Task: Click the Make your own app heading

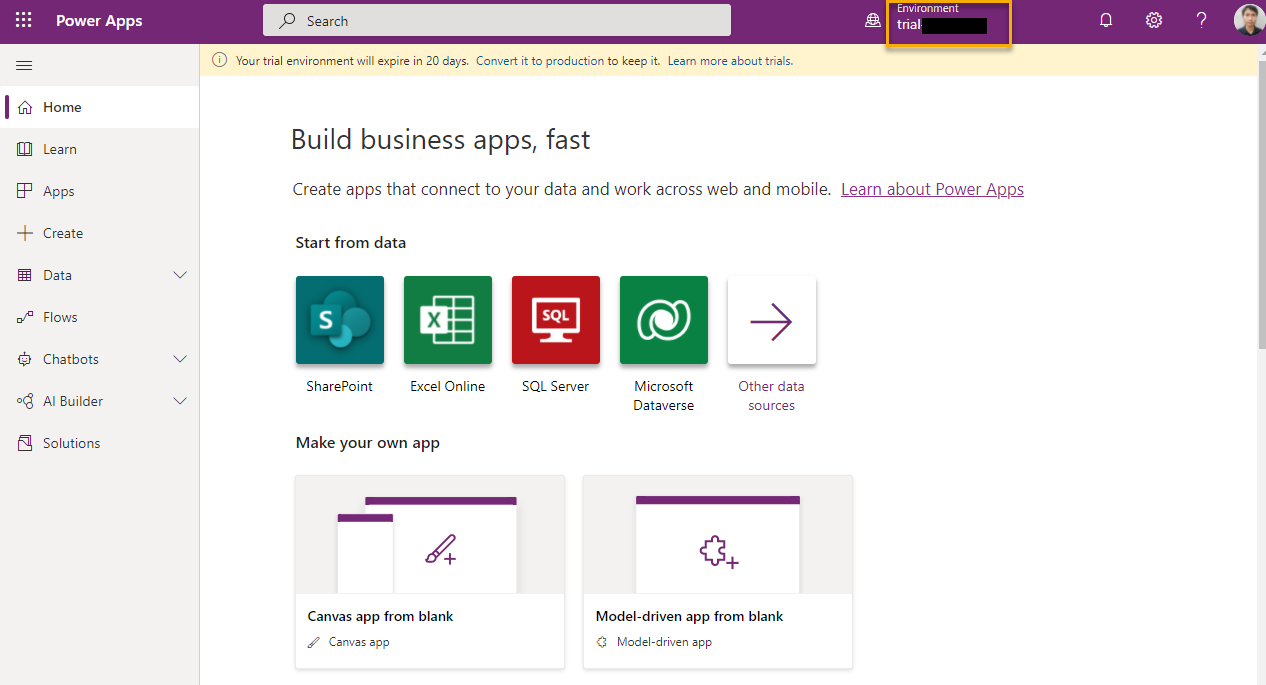Action: 368,443
